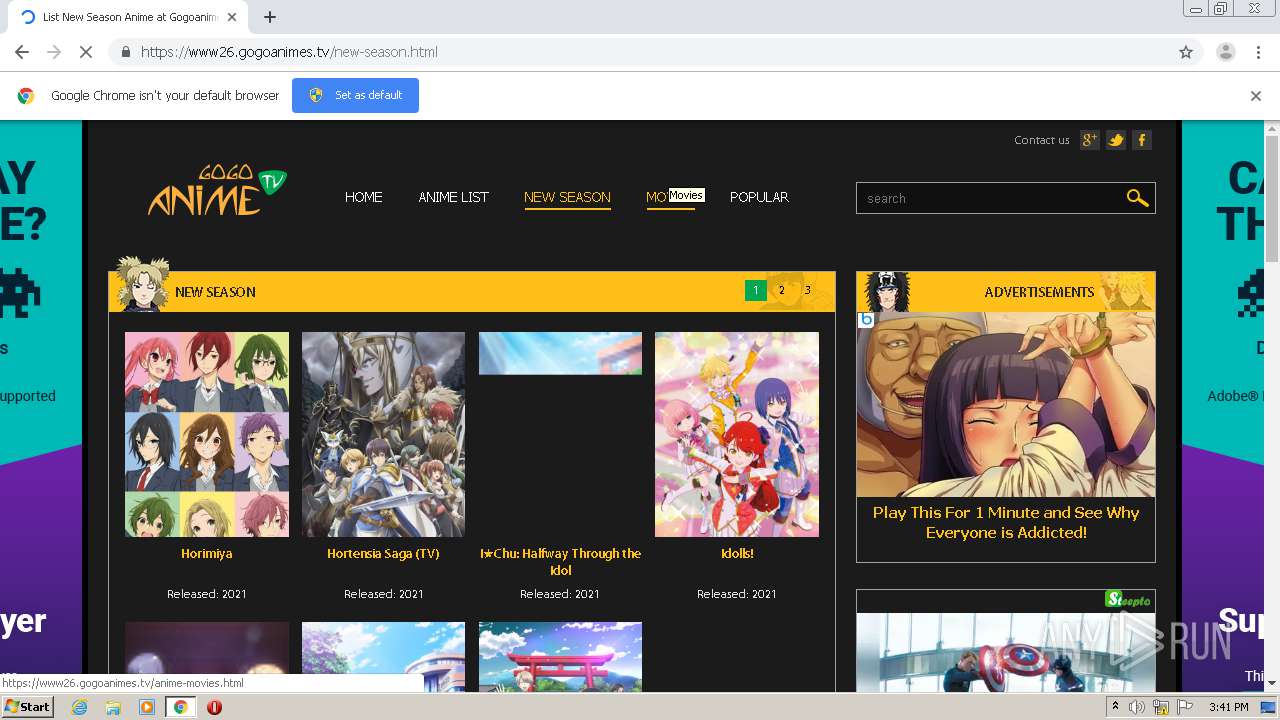Click Set as default button

pyautogui.click(x=355, y=95)
